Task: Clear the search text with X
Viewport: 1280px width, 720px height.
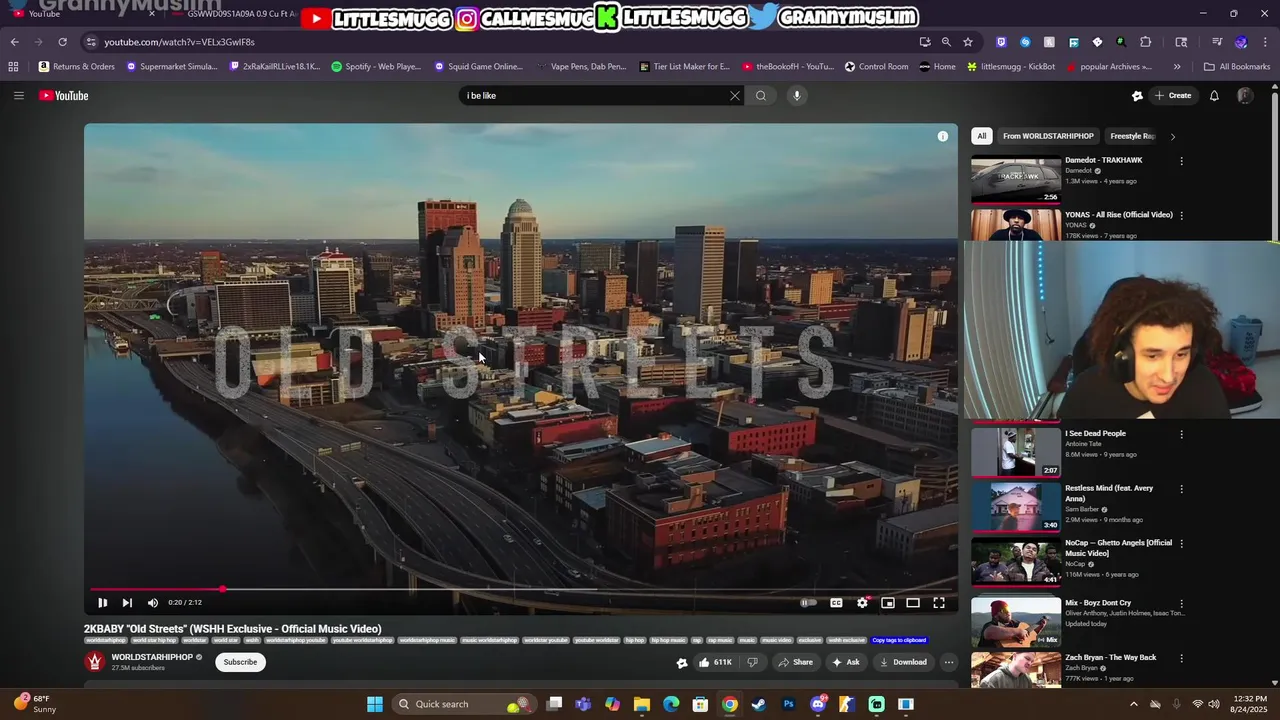Action: [x=735, y=96]
